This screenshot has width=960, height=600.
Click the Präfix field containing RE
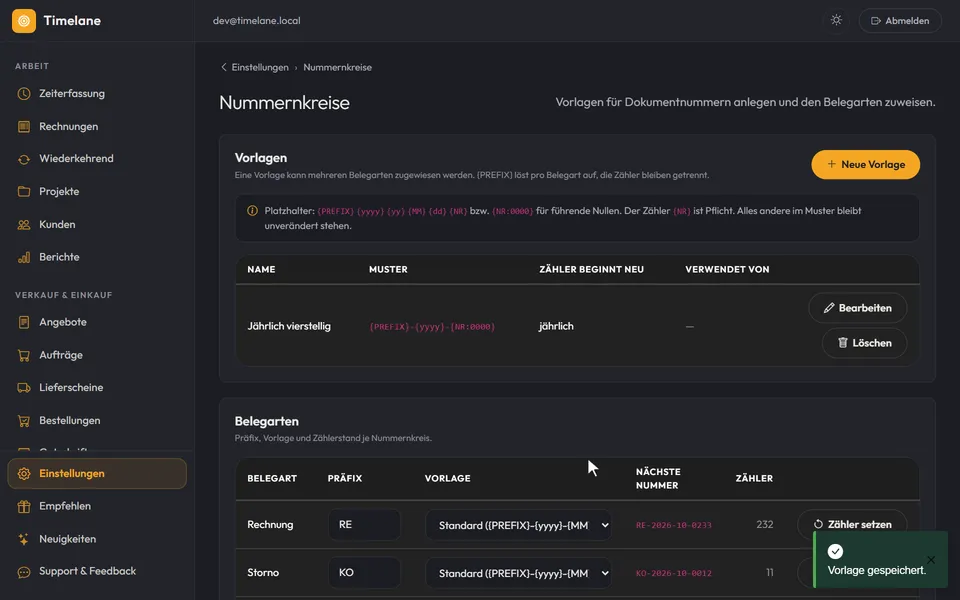(364, 525)
